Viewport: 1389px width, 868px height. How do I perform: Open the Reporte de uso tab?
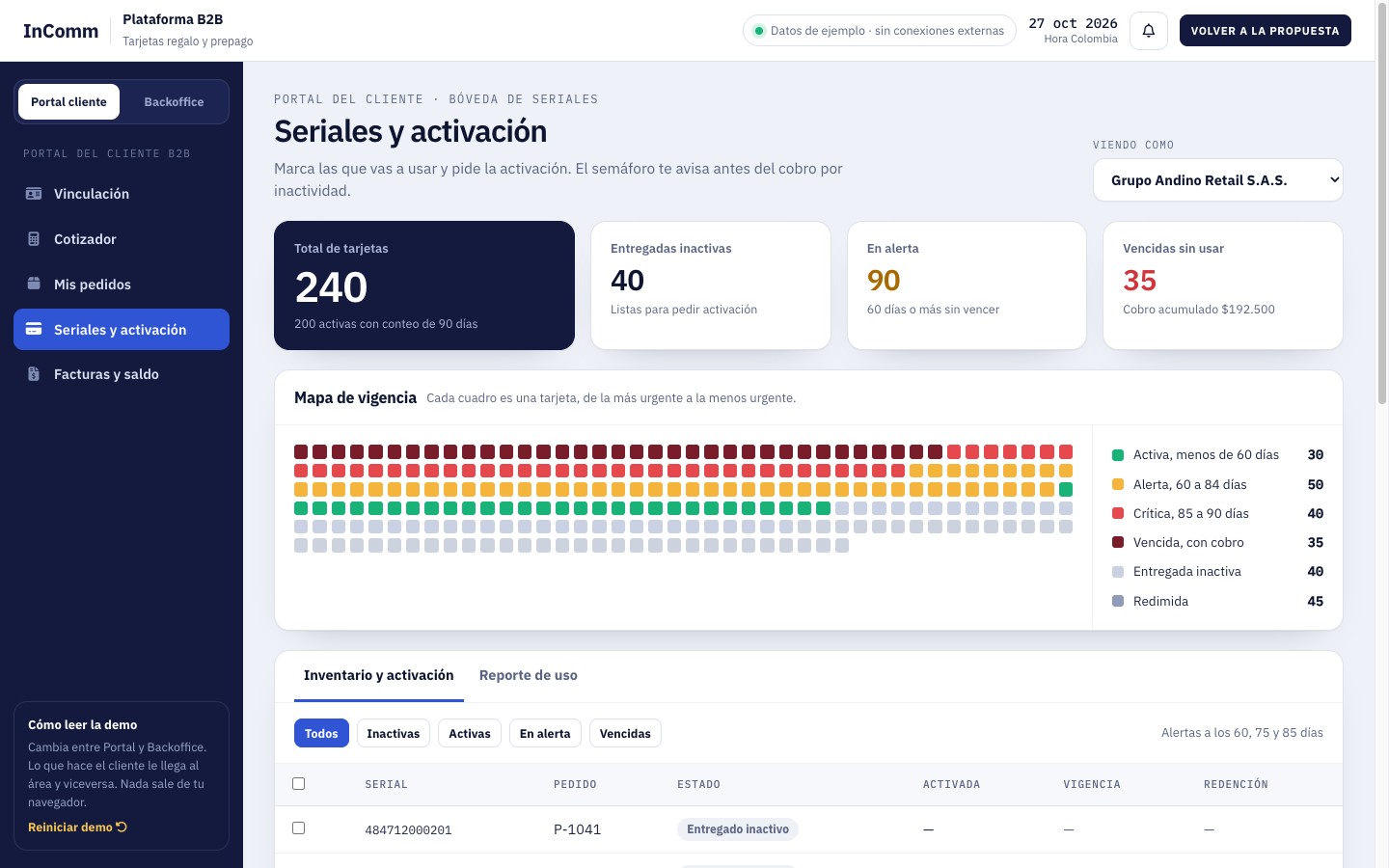point(528,675)
